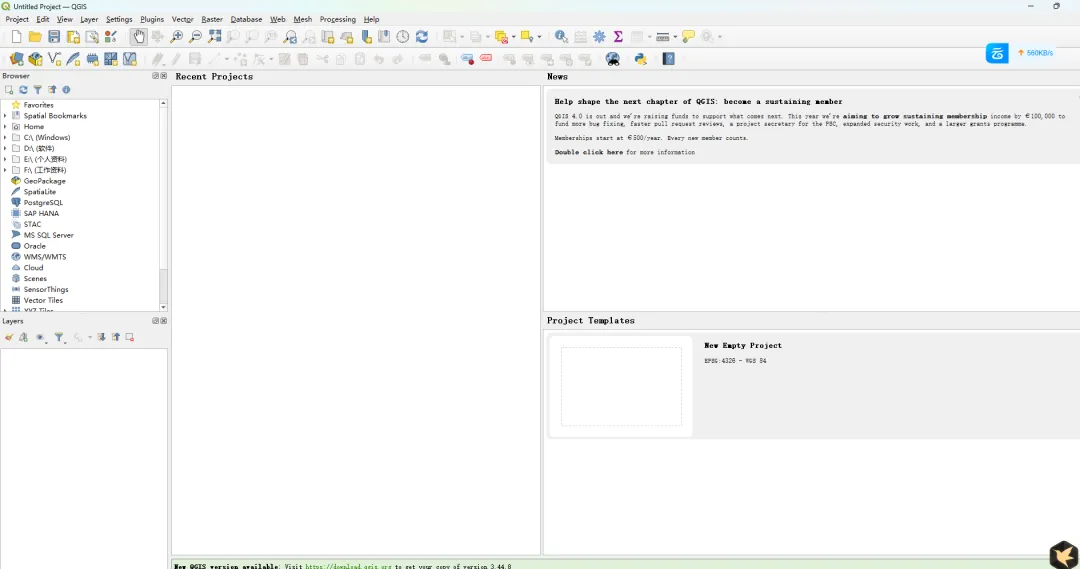Expand the Spatial Bookmarks tree node

6,116
